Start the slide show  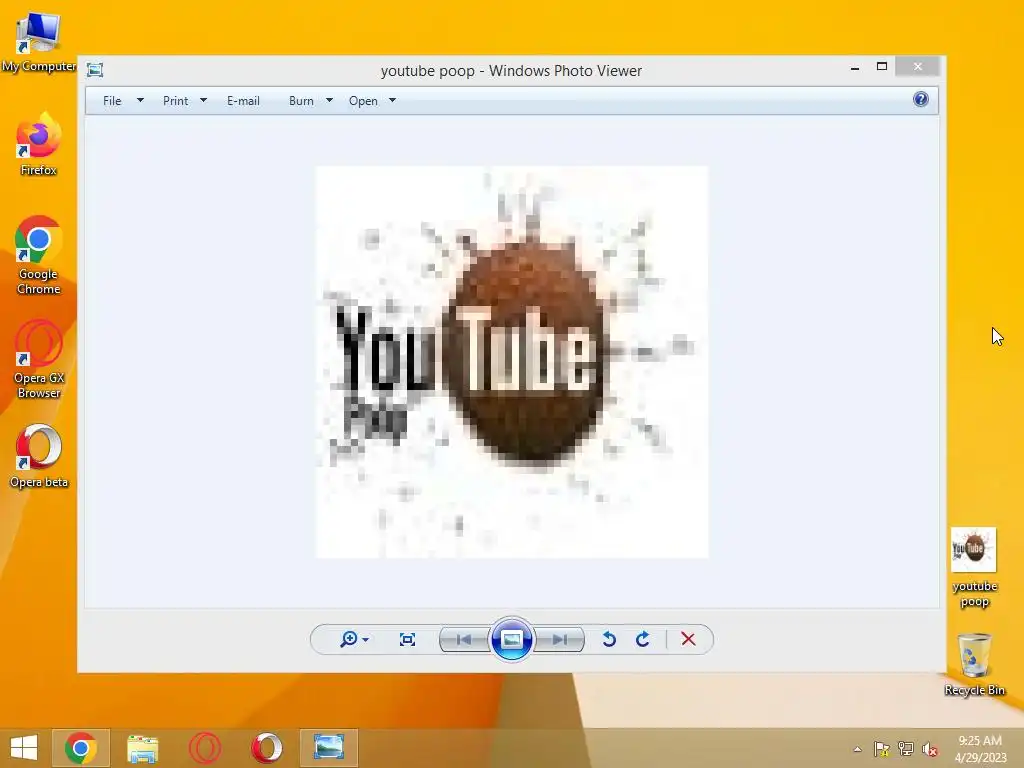pos(511,639)
